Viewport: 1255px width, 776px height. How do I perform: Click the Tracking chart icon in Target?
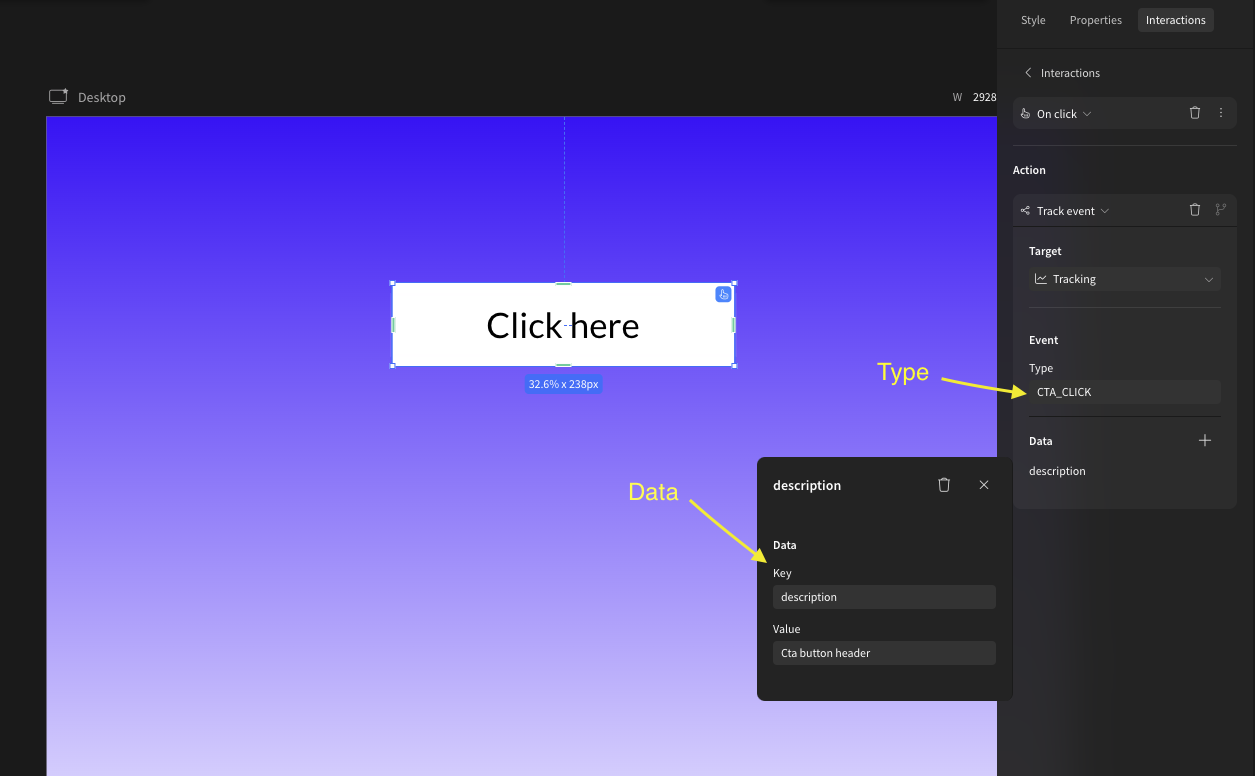(1041, 279)
